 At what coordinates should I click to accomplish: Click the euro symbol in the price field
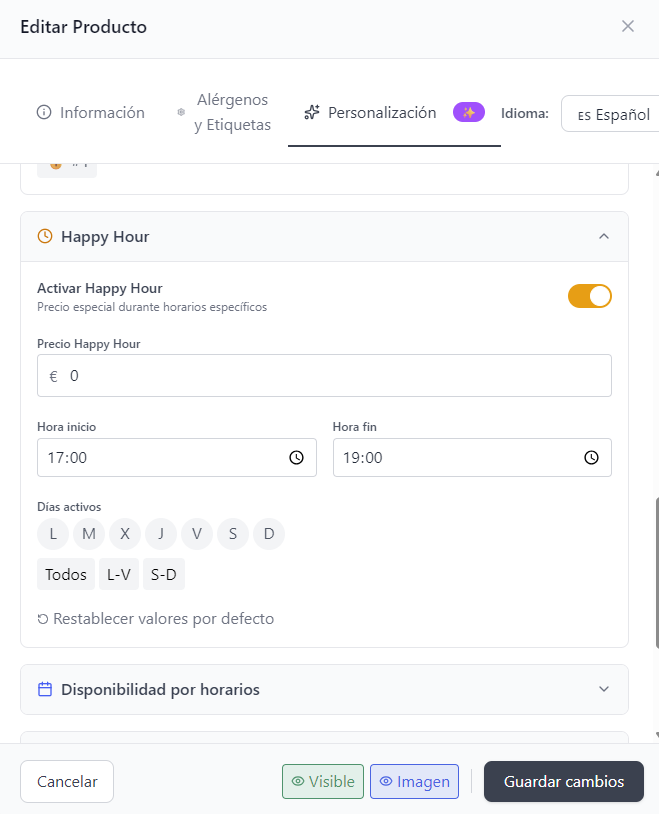tap(53, 375)
